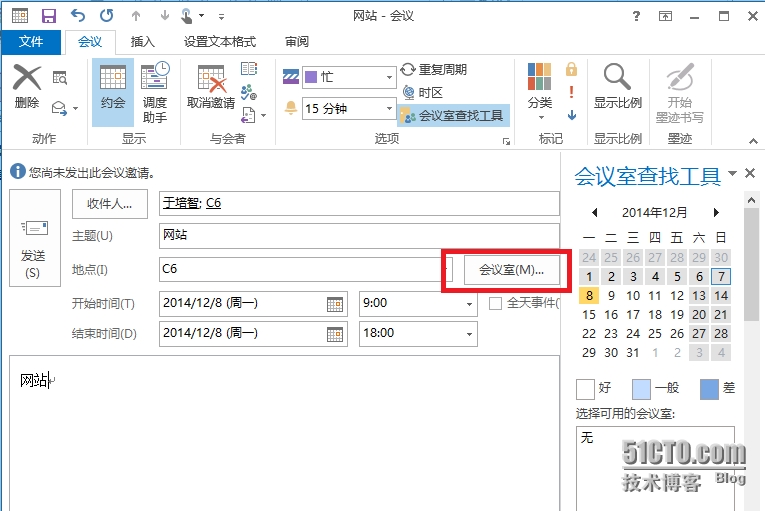Go to next month in room finder calendar

[716, 212]
